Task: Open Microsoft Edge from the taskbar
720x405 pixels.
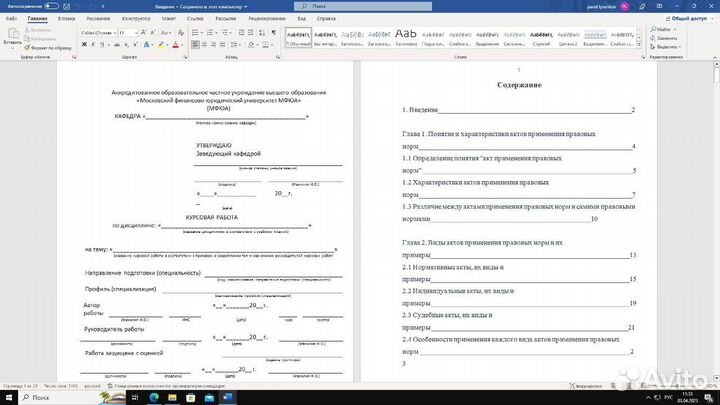Action: coord(154,398)
